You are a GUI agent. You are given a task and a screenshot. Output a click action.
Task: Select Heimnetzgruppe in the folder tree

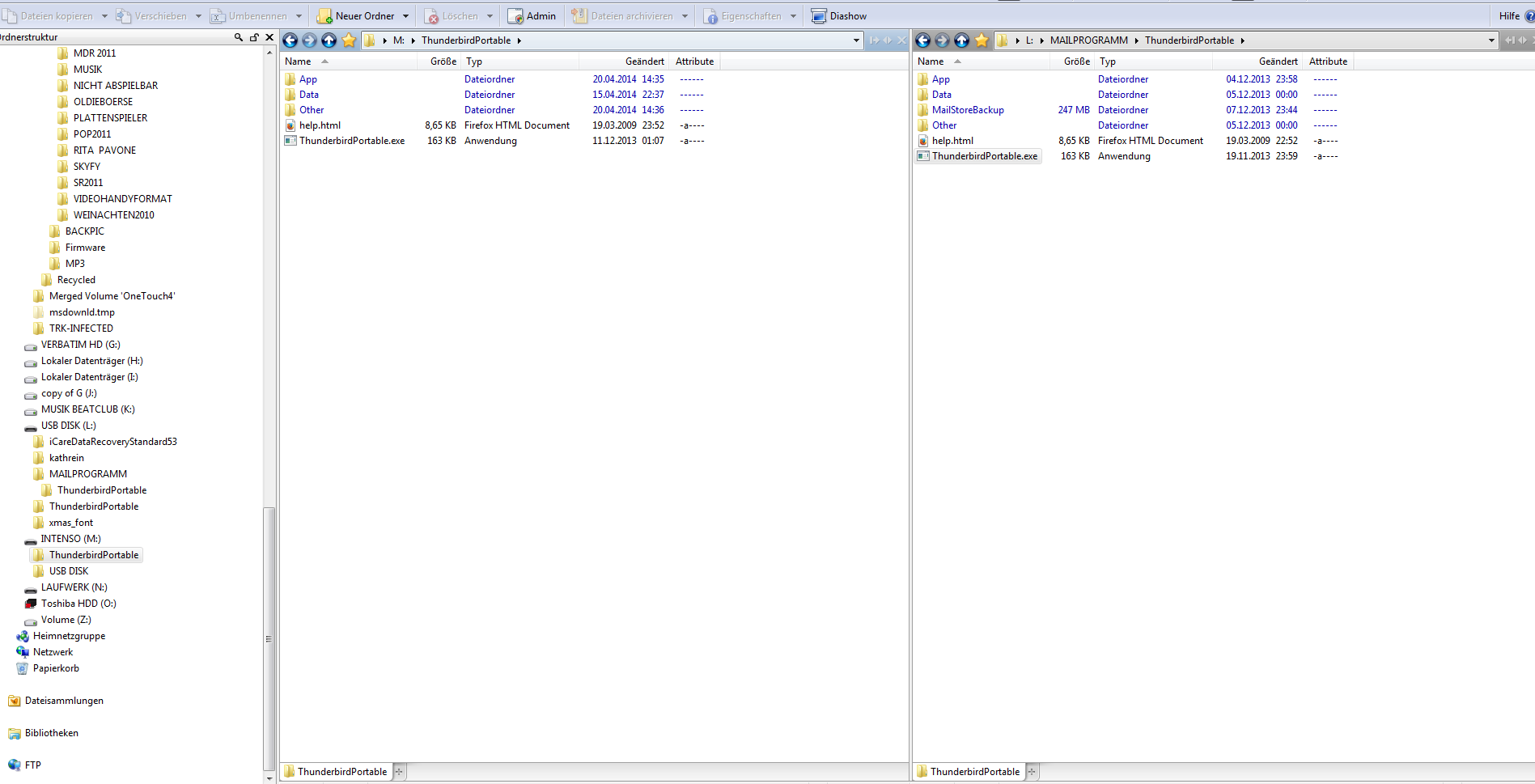click(x=69, y=636)
